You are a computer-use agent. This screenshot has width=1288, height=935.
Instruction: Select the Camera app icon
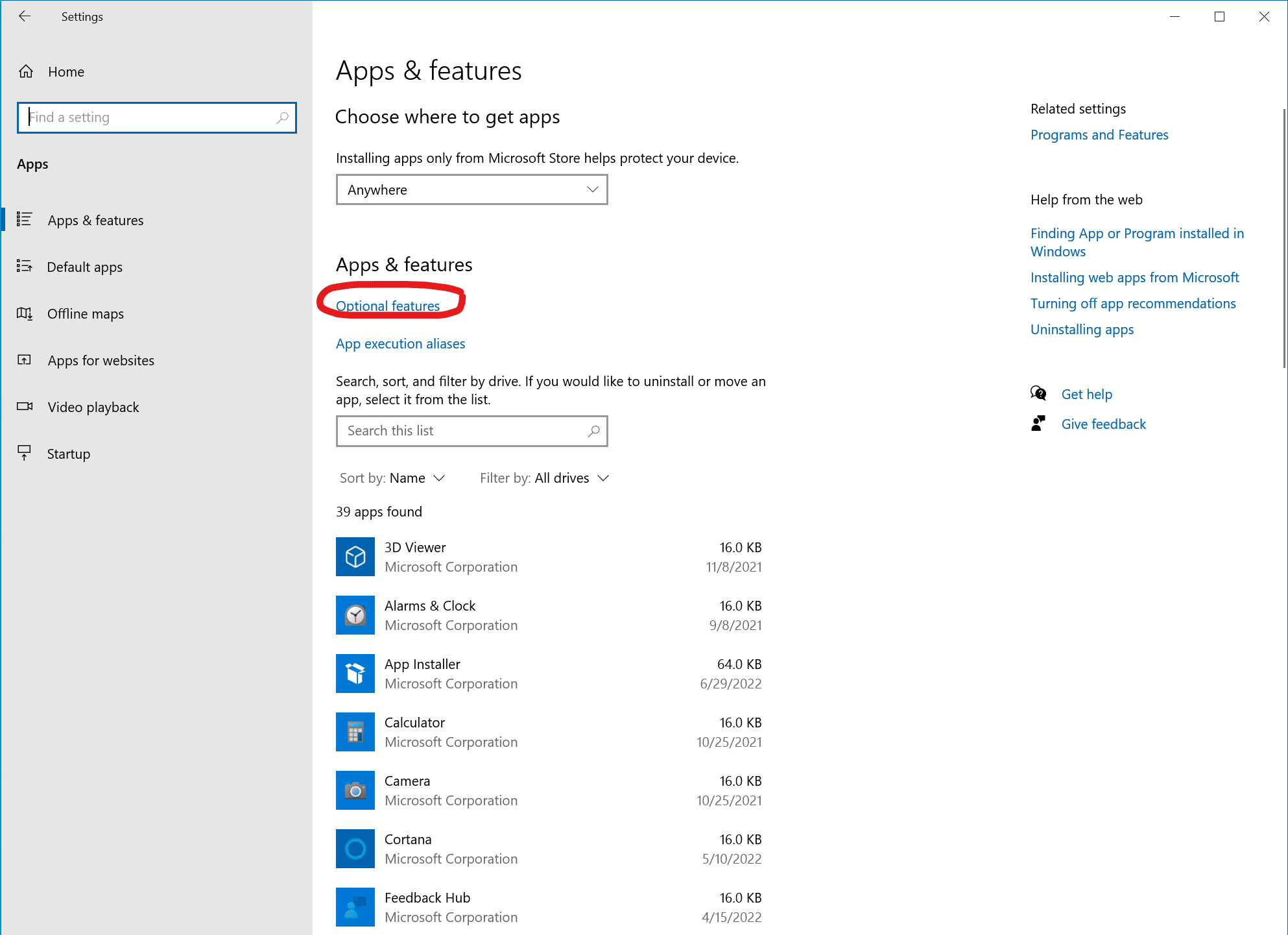pyautogui.click(x=355, y=790)
